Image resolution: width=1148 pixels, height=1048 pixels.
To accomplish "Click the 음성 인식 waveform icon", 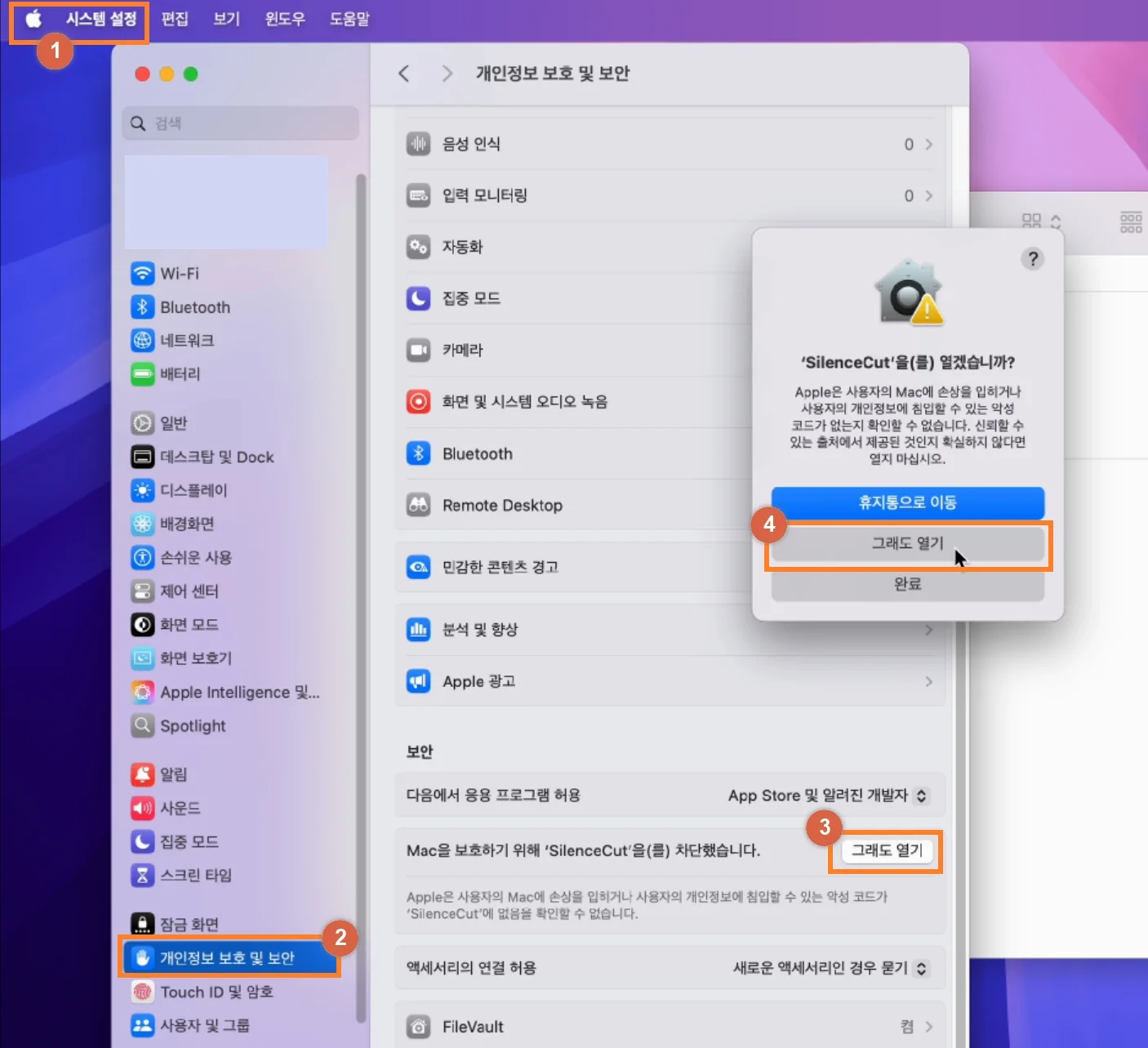I will pyautogui.click(x=419, y=144).
